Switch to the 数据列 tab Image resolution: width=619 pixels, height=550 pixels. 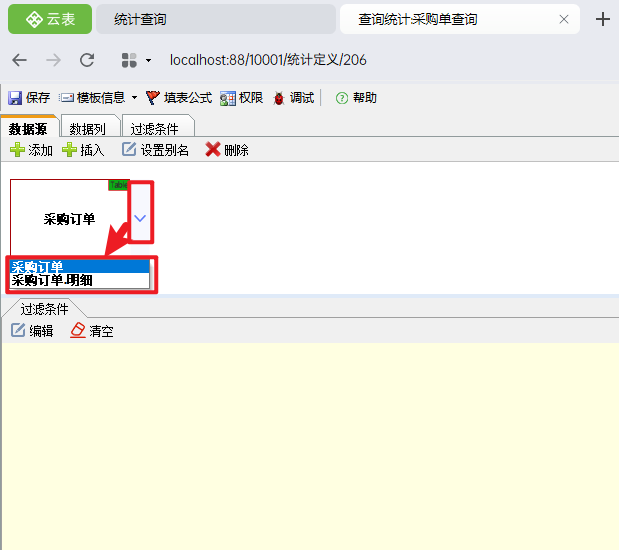(90, 129)
